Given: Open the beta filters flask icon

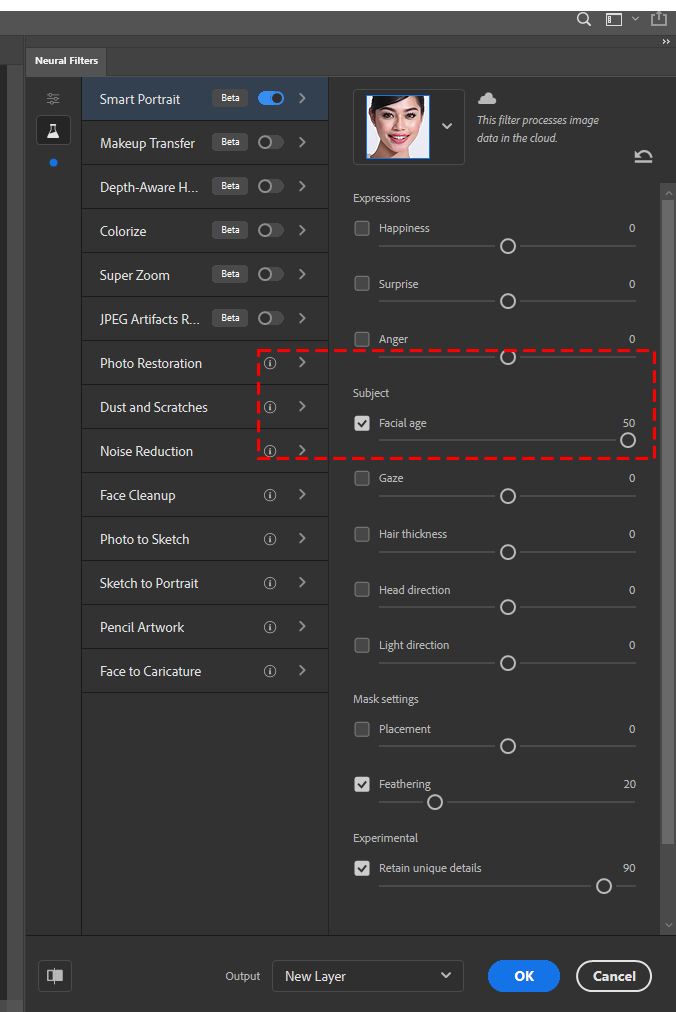Looking at the screenshot, I should coord(54,131).
